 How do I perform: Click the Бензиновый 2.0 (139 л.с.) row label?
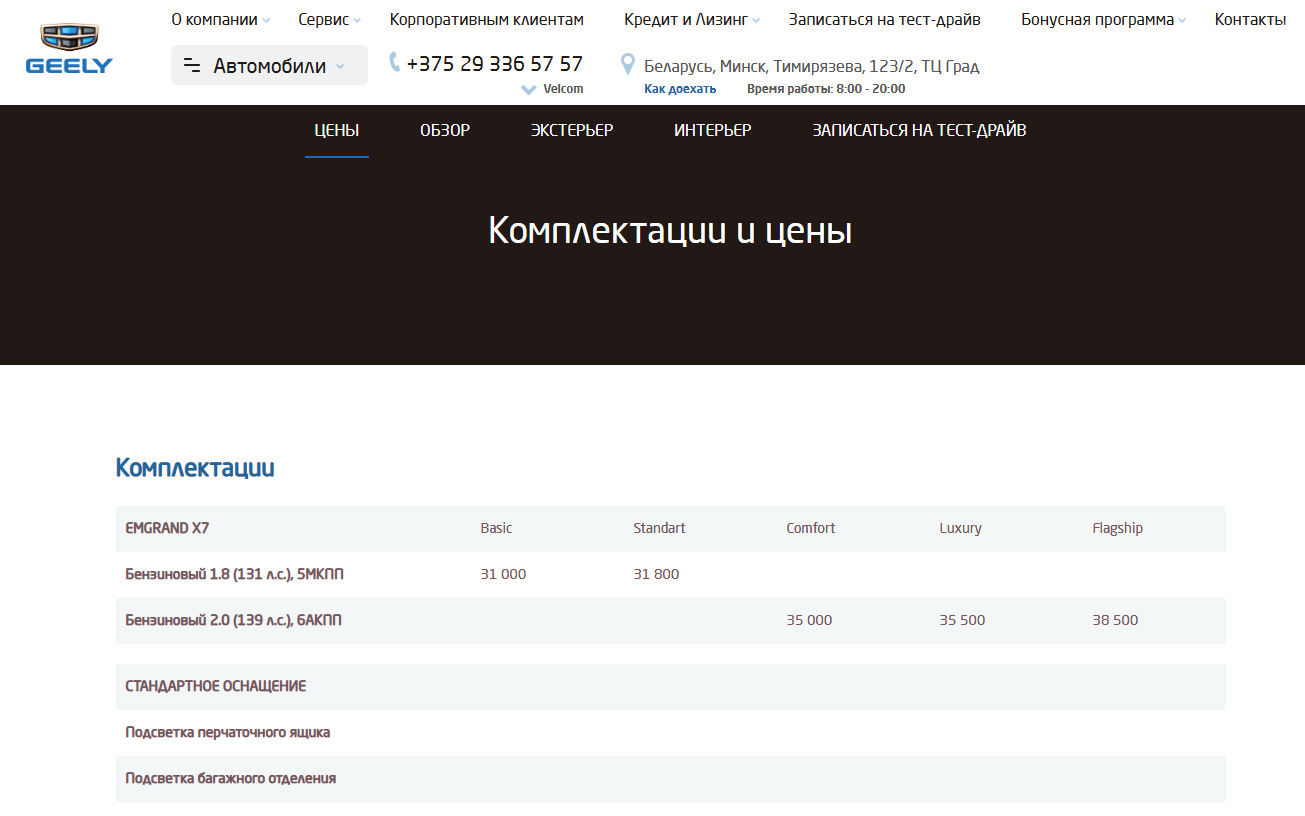click(233, 620)
